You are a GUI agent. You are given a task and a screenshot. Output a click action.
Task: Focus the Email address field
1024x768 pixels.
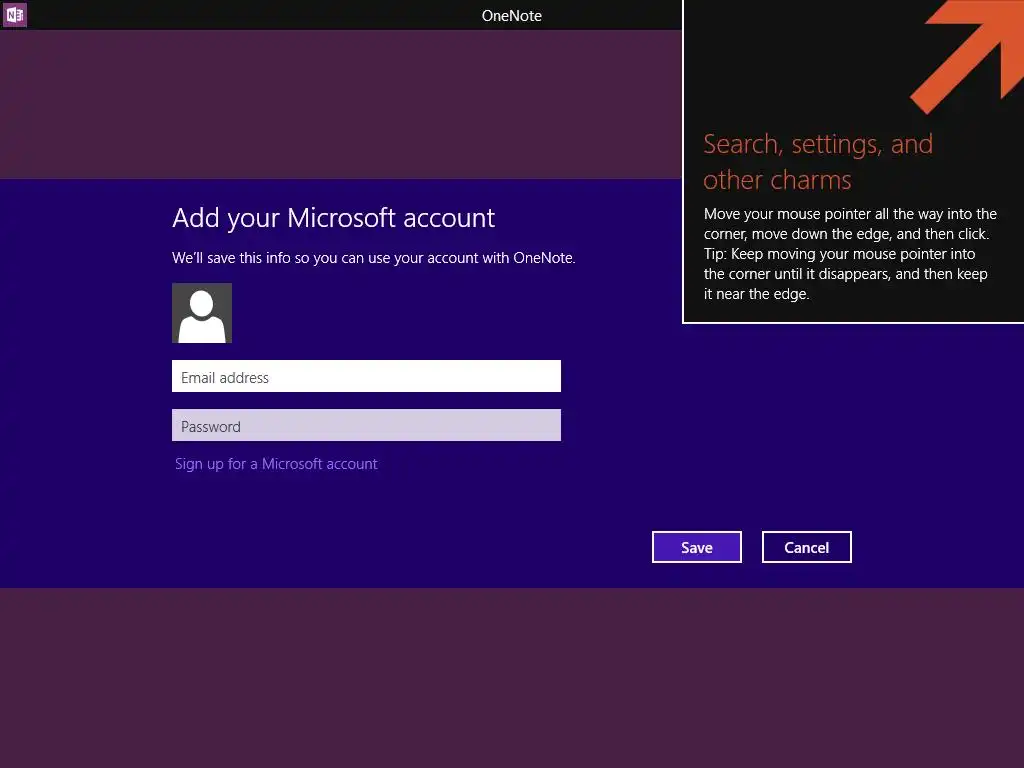pyautogui.click(x=366, y=376)
